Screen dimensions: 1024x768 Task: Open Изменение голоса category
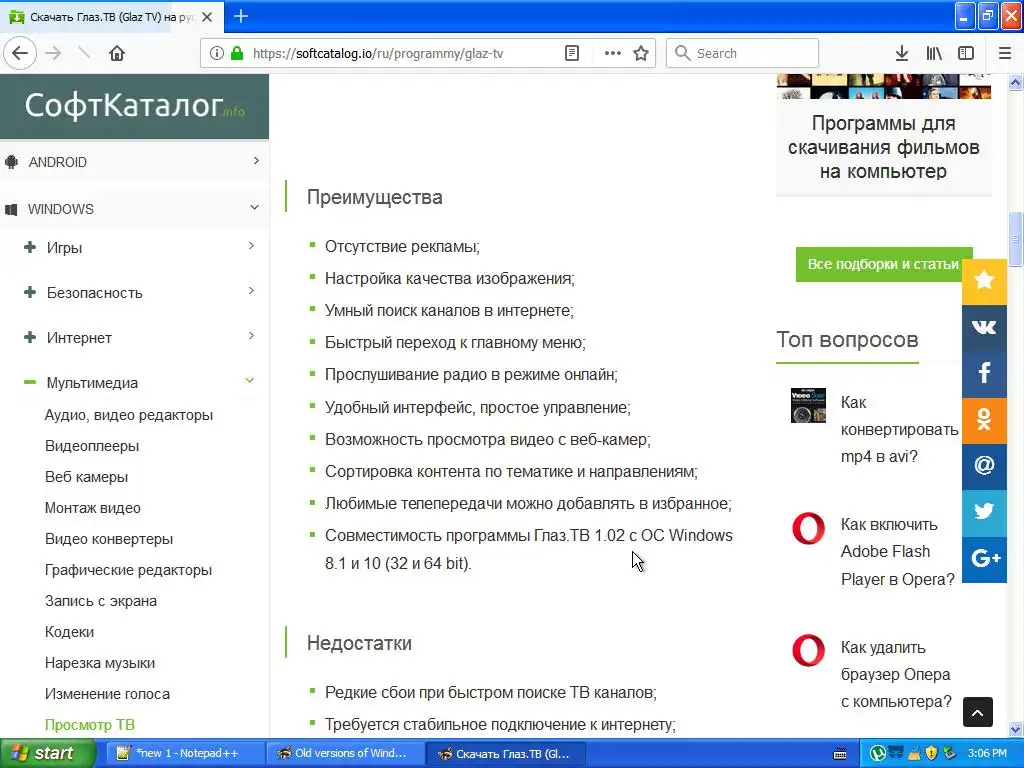pos(107,694)
